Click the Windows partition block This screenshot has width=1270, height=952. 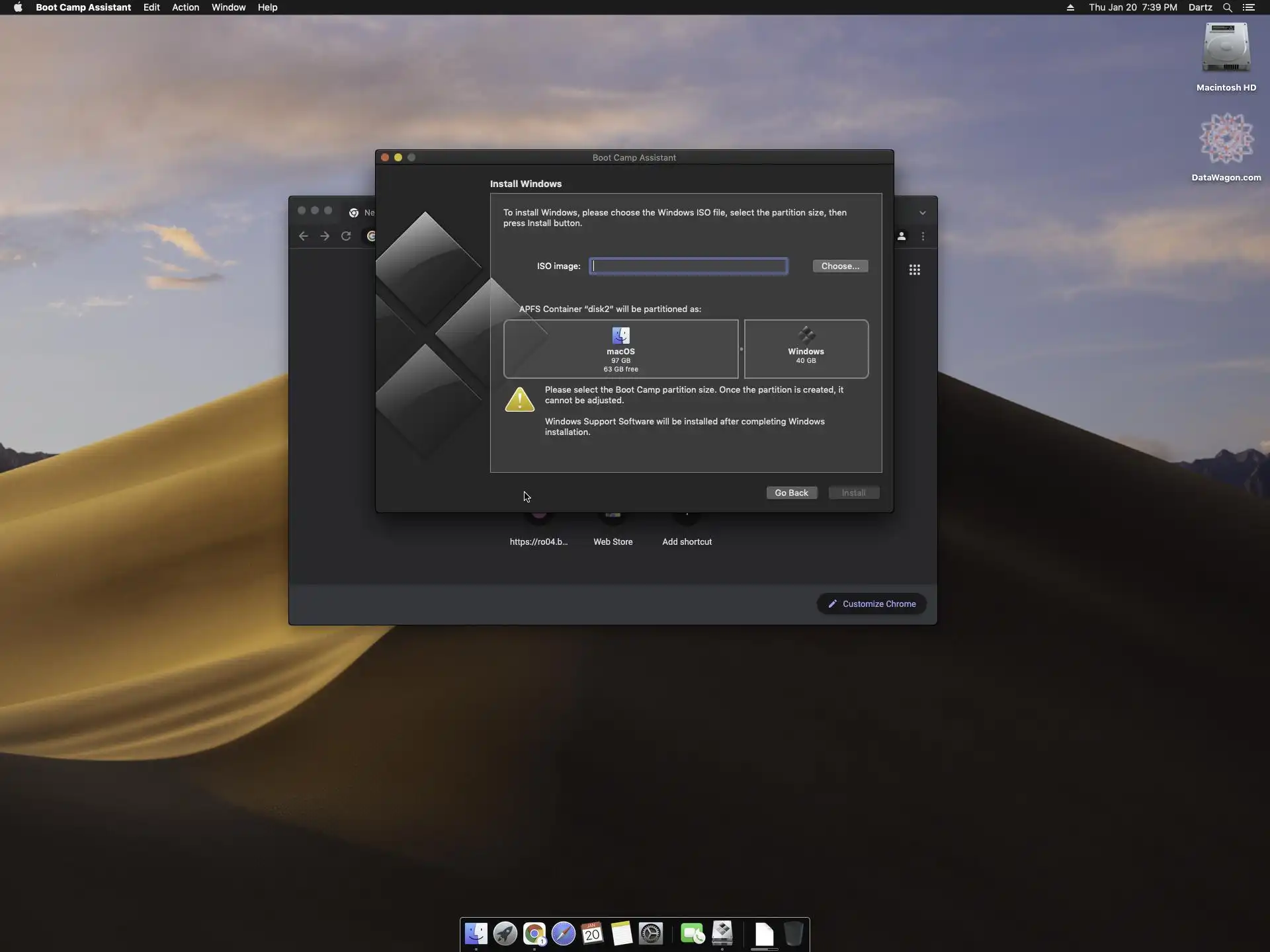(806, 349)
